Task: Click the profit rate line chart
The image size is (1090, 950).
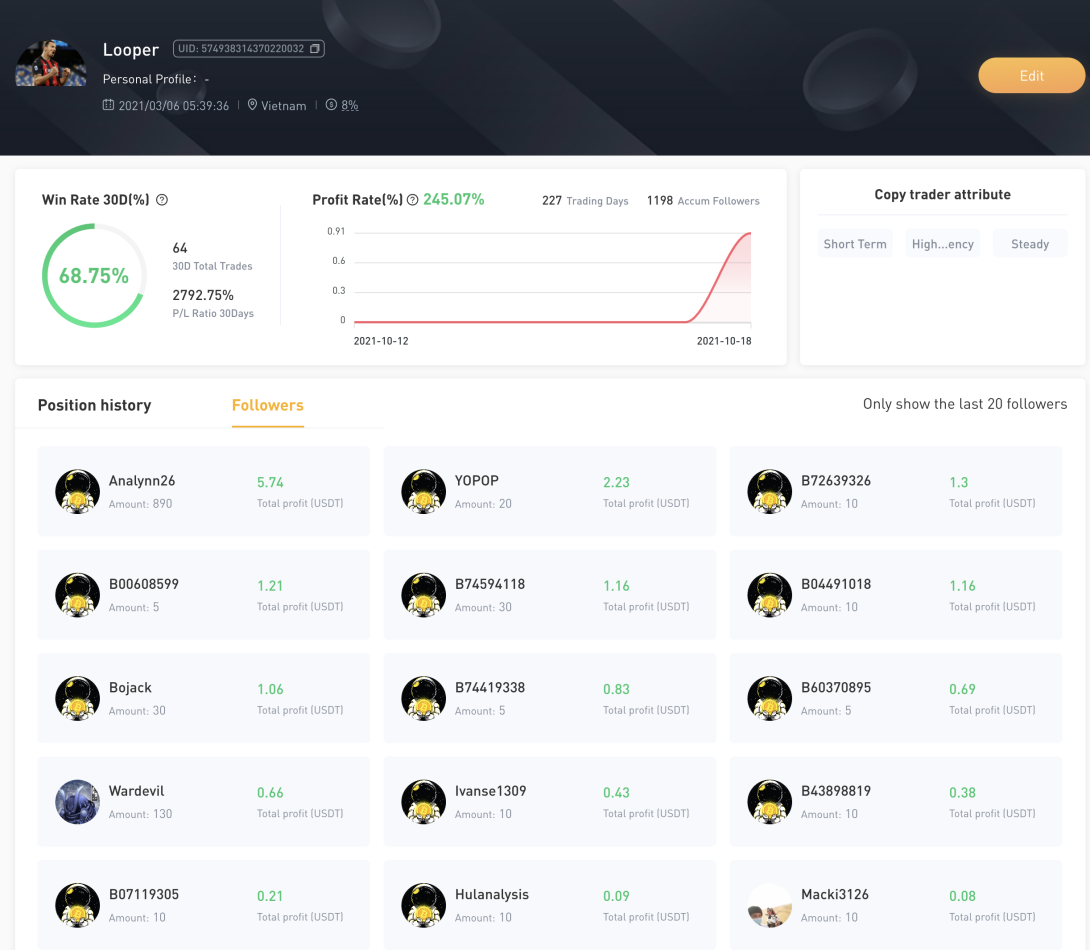Action: click(x=553, y=277)
